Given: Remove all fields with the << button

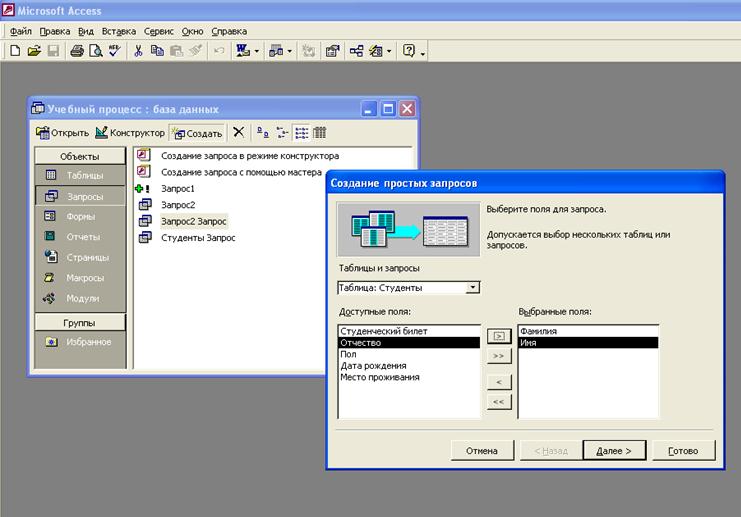Looking at the screenshot, I should [x=499, y=402].
